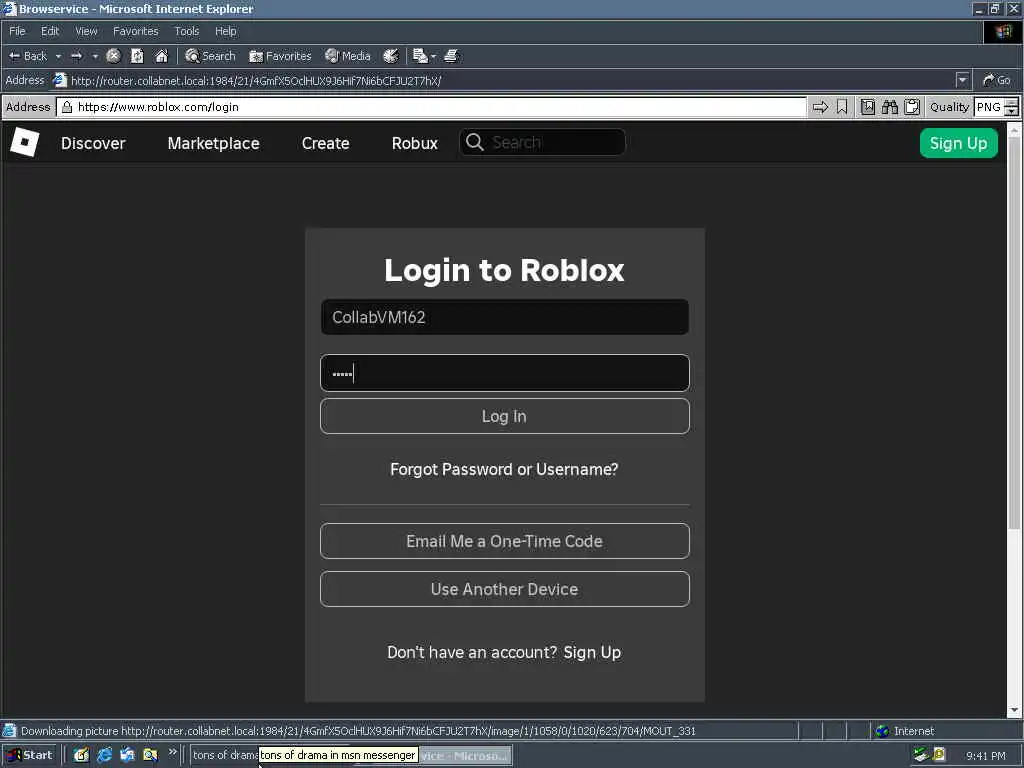Image resolution: width=1024 pixels, height=768 pixels.
Task: Open the IE Favorites pane
Action: tap(280, 56)
